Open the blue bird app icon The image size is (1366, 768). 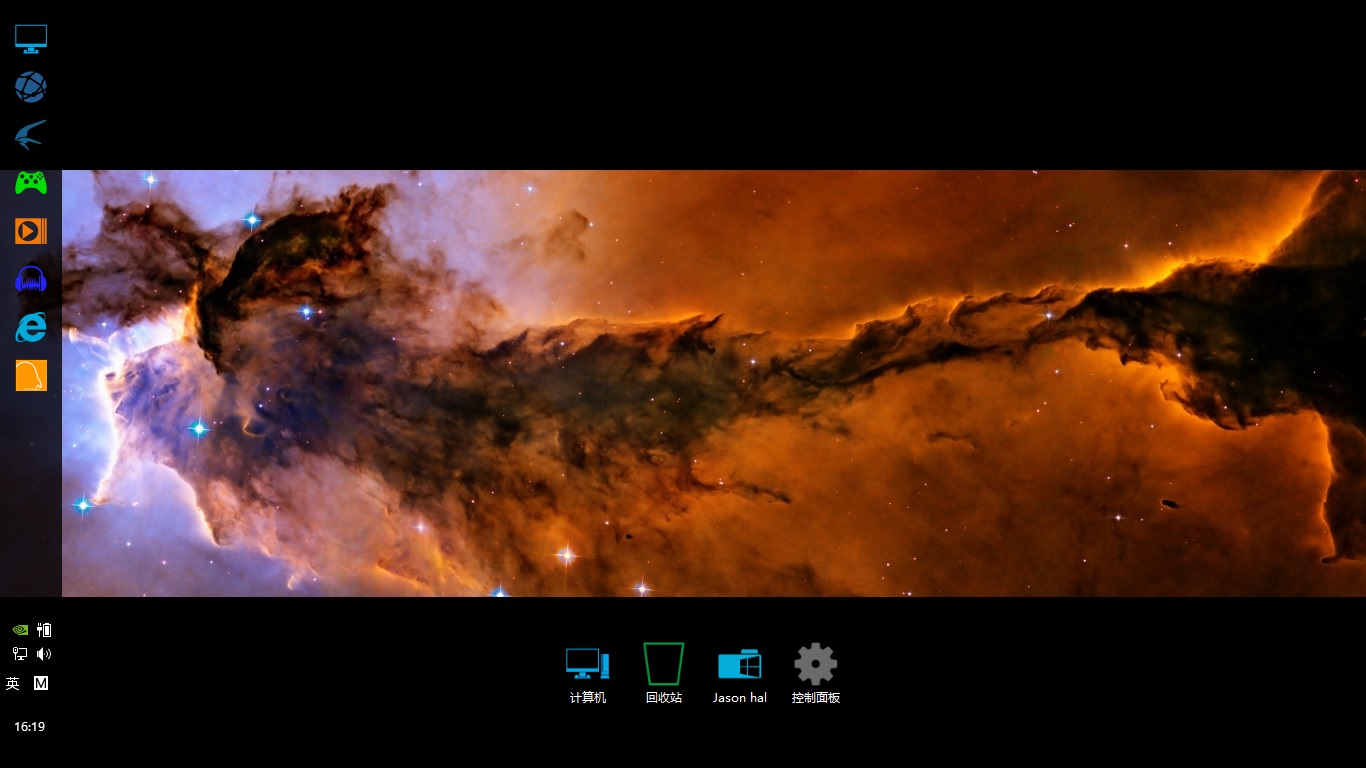(x=31, y=135)
